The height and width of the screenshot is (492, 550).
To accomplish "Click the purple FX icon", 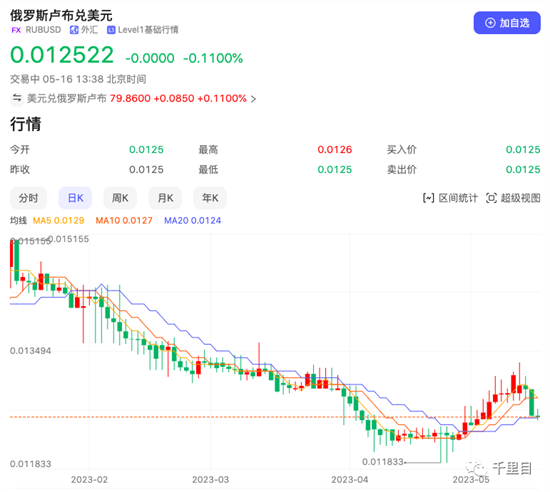I will pyautogui.click(x=16, y=30).
